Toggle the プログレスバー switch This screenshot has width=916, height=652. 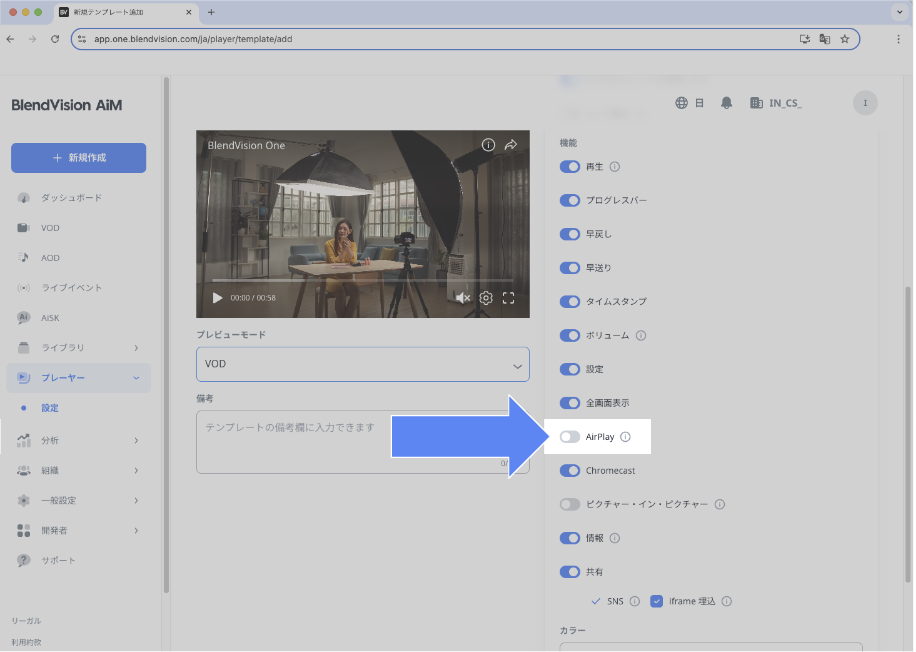coord(570,200)
